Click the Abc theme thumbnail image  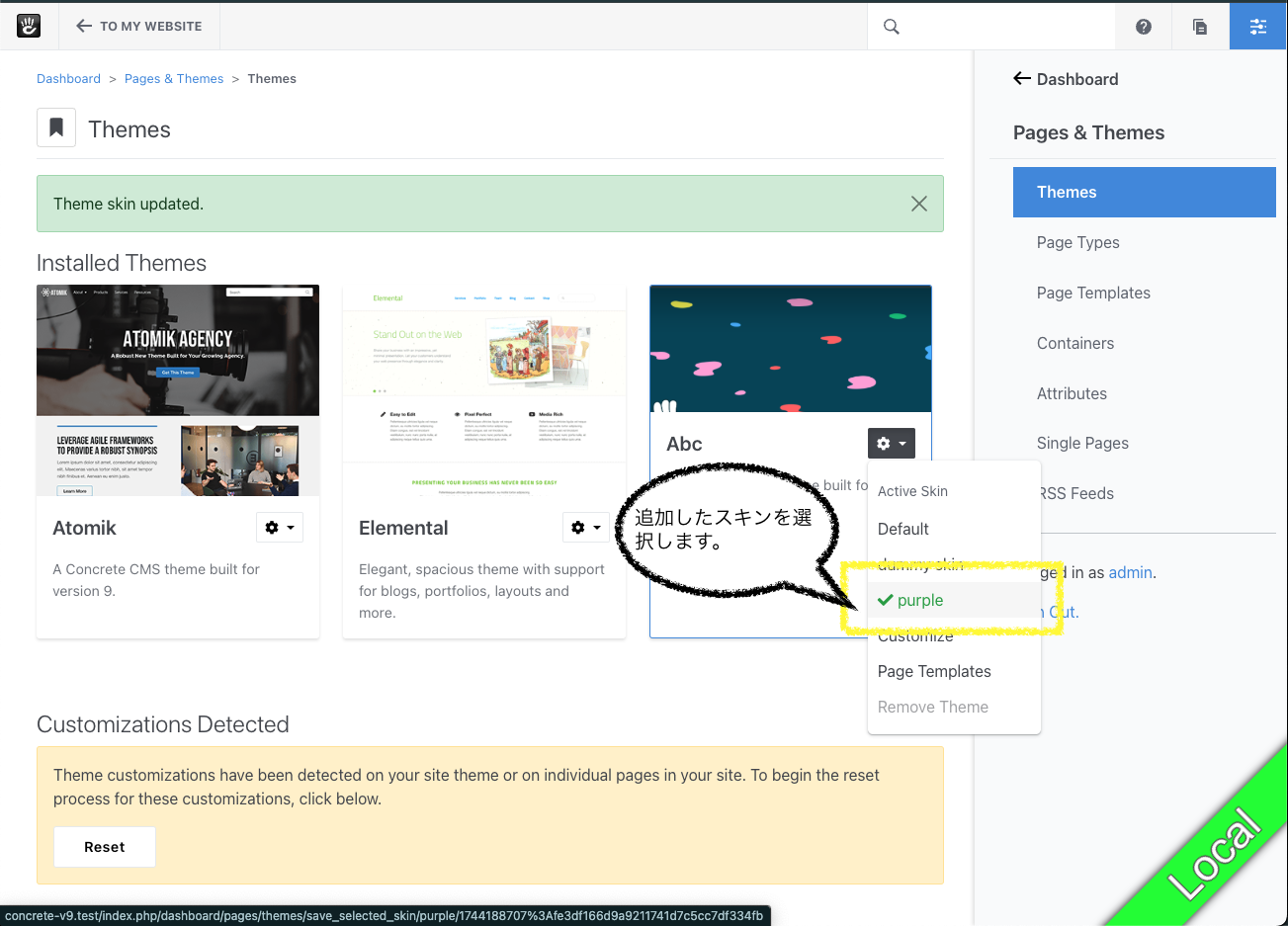click(791, 349)
